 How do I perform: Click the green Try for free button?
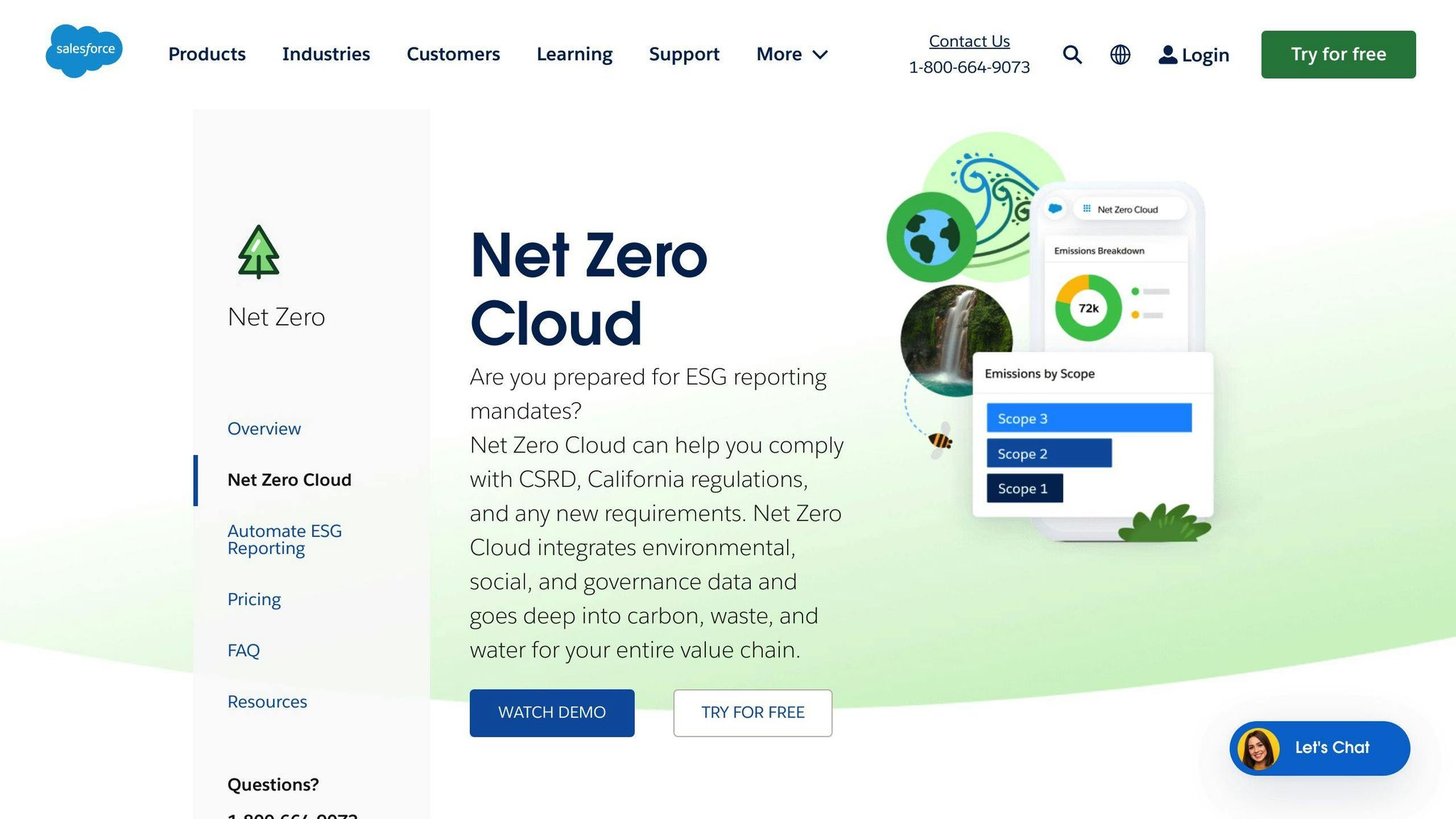[1338, 55]
